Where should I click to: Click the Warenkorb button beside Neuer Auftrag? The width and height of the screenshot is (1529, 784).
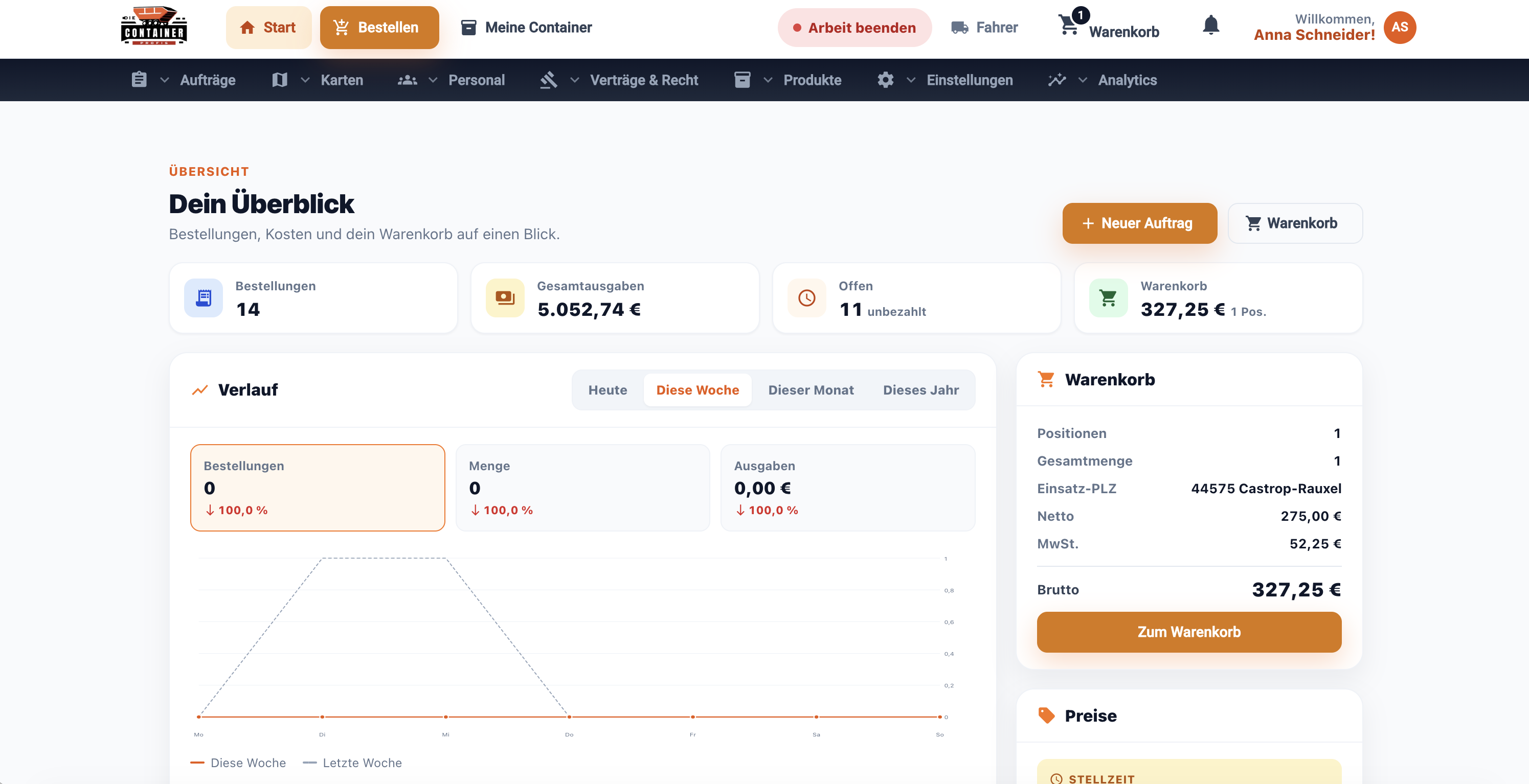point(1295,223)
